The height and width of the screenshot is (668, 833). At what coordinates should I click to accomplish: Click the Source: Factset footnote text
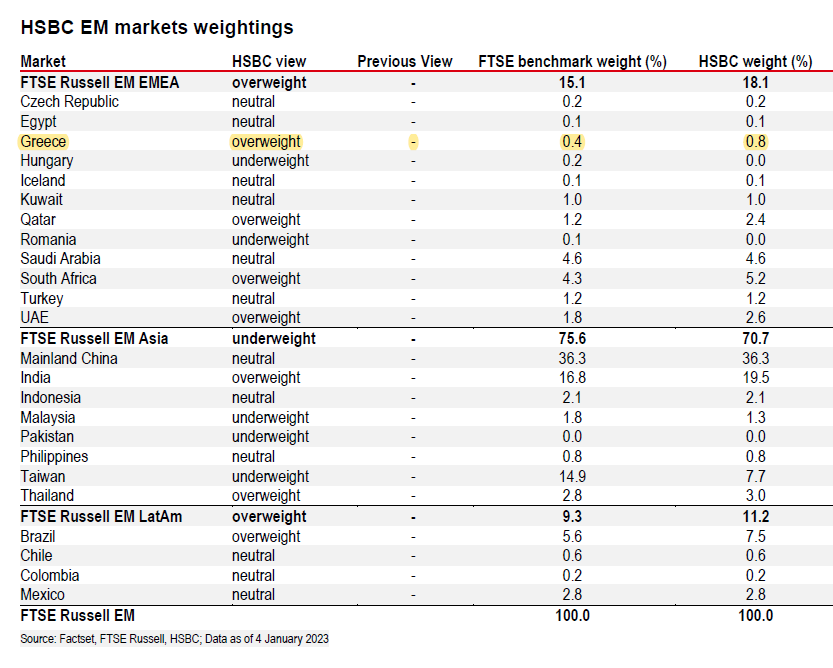pos(174,639)
